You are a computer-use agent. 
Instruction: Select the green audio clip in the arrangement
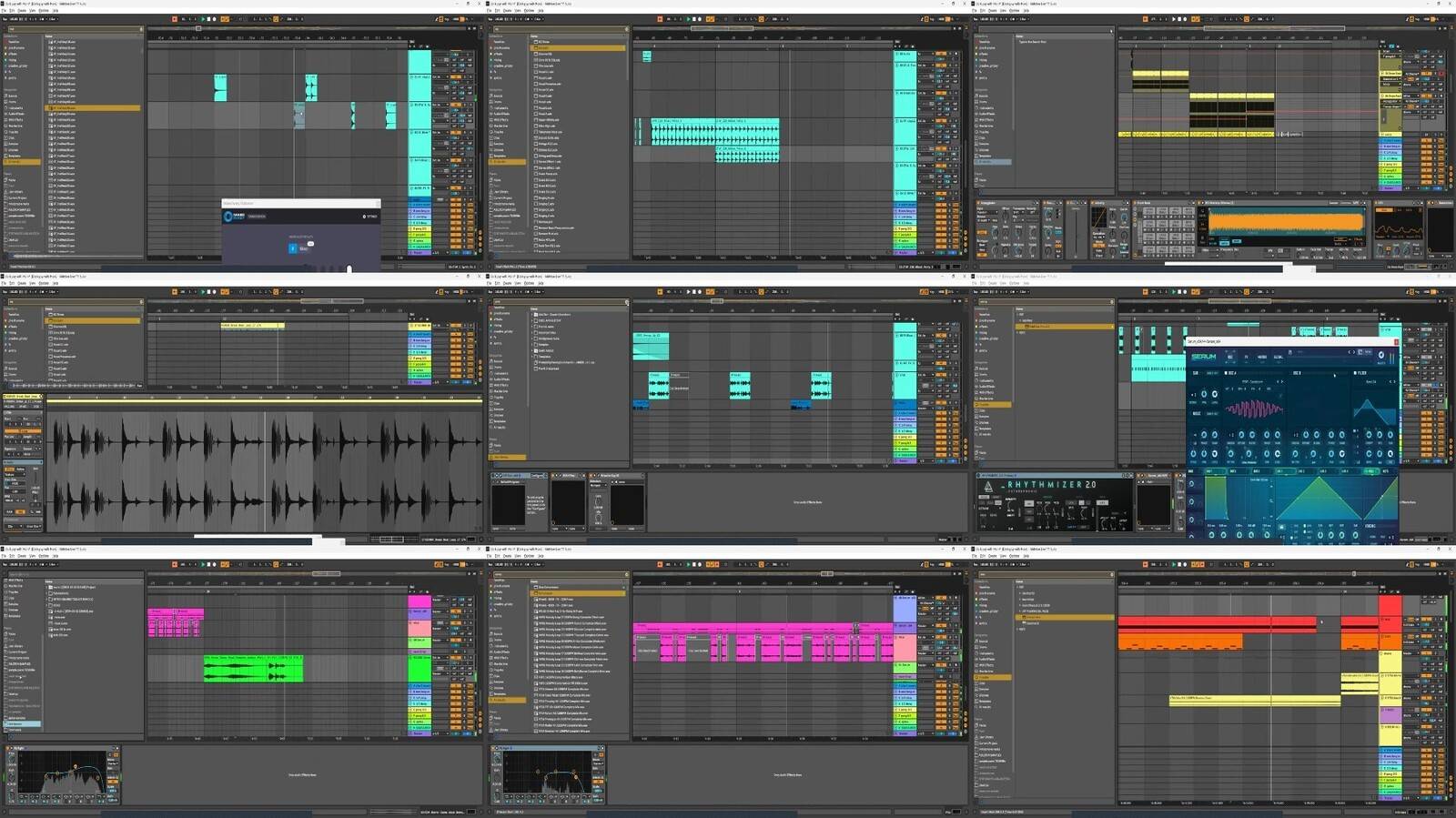click(253, 670)
